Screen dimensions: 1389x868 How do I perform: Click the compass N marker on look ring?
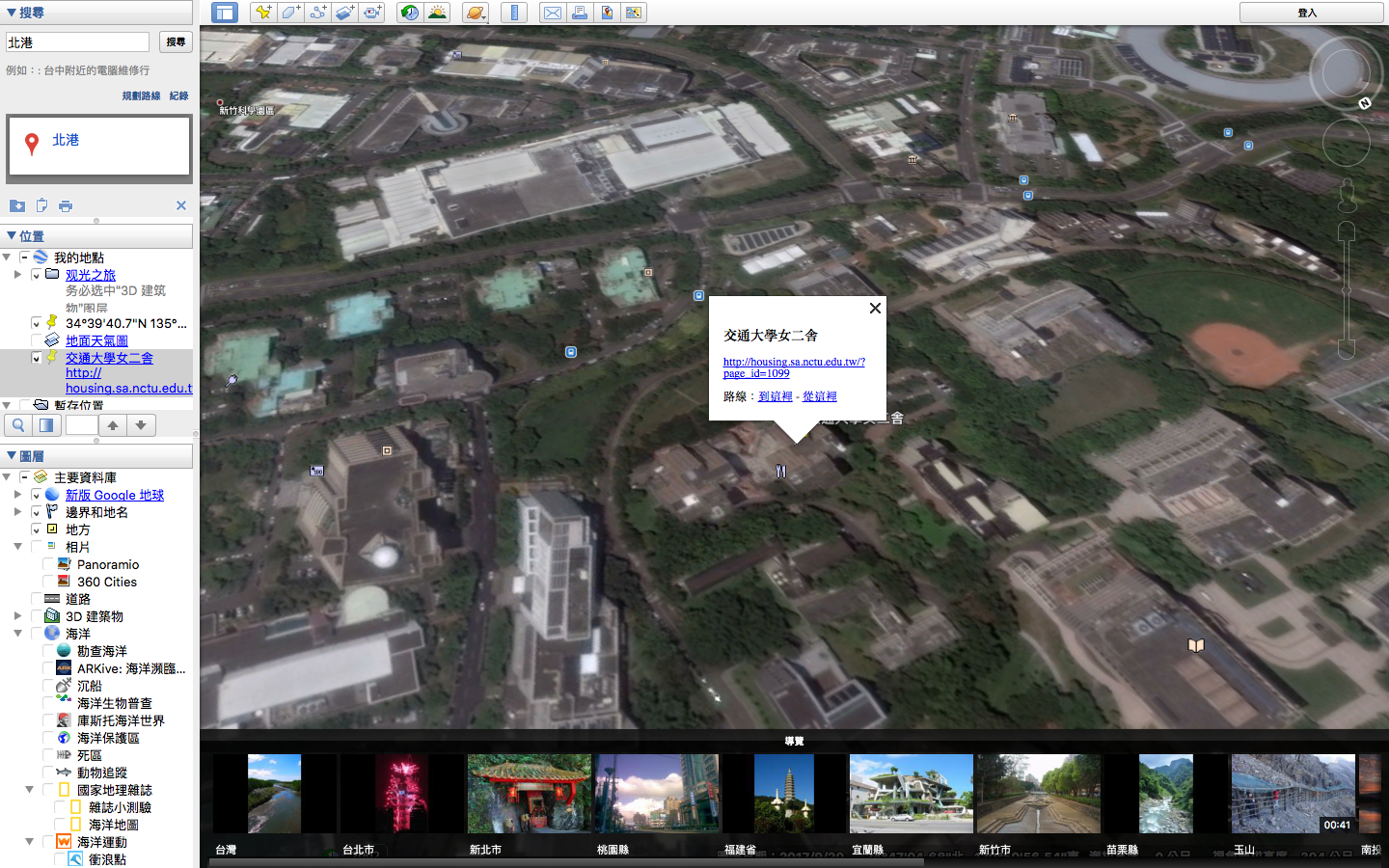coord(1365,103)
